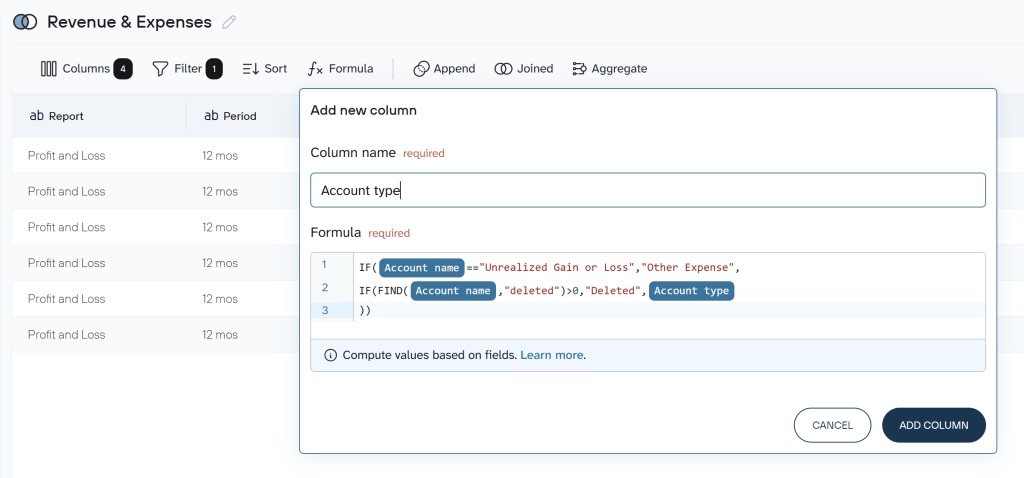
Task: Click the Aggregate toolbar option
Action: [609, 69]
